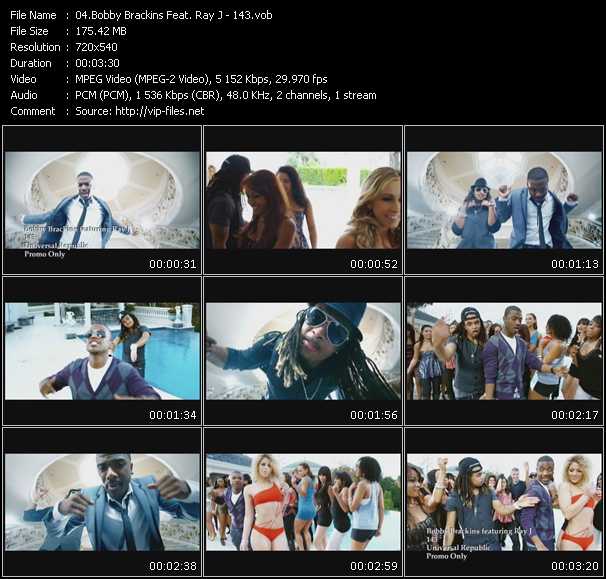This screenshot has height=579, width=606.
Task: Click the timestamp 00:00:31
Action: tap(173, 264)
